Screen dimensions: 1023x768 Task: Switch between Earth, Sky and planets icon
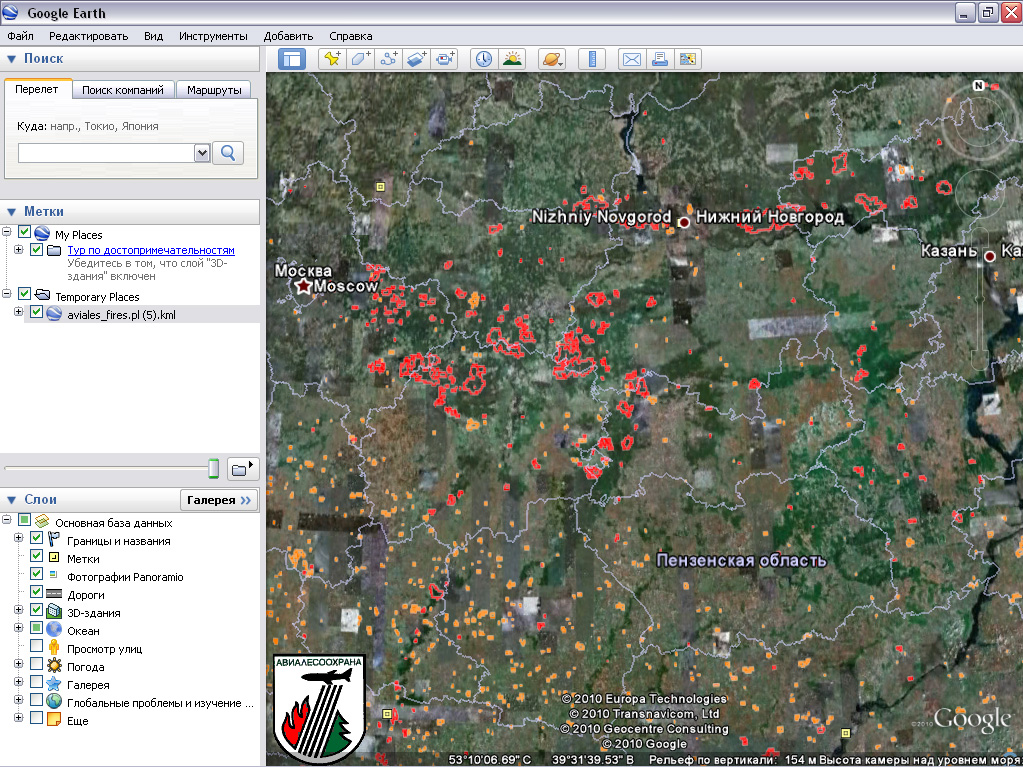[552, 59]
